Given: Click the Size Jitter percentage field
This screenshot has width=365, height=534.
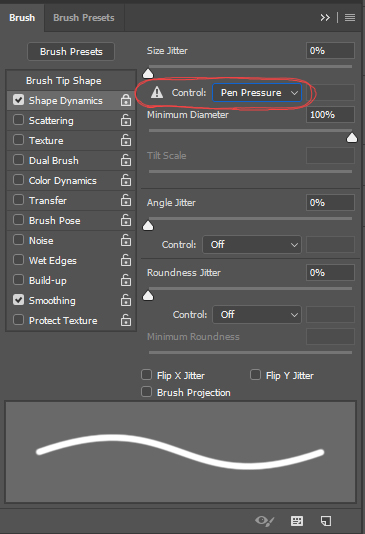Looking at the screenshot, I should coord(330,51).
